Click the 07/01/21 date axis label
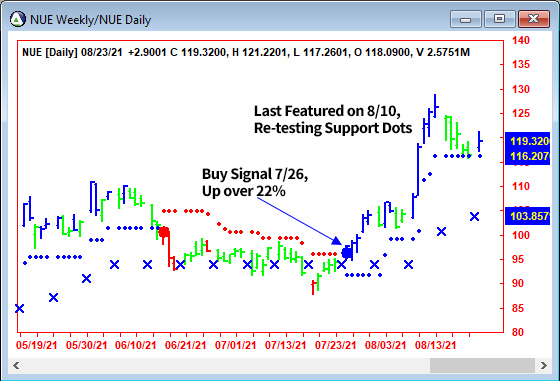 (235, 345)
